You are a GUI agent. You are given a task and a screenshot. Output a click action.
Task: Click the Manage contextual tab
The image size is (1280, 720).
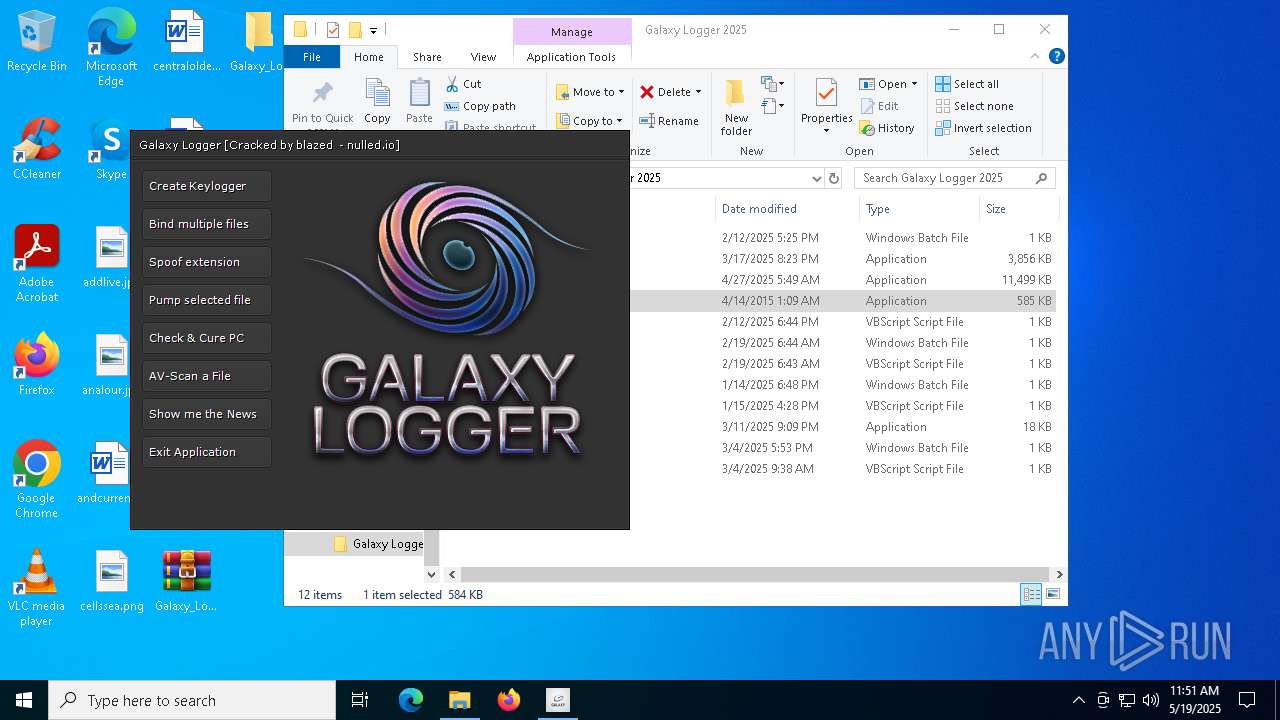[x=571, y=31]
